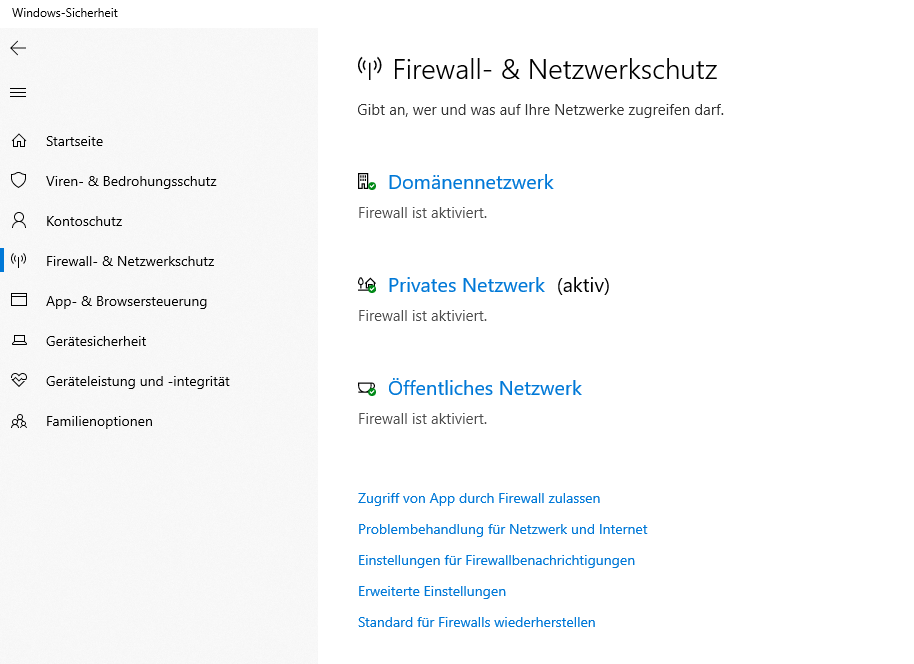The image size is (914, 664).
Task: Open the Privates Netzwerk settings link
Action: 466,285
